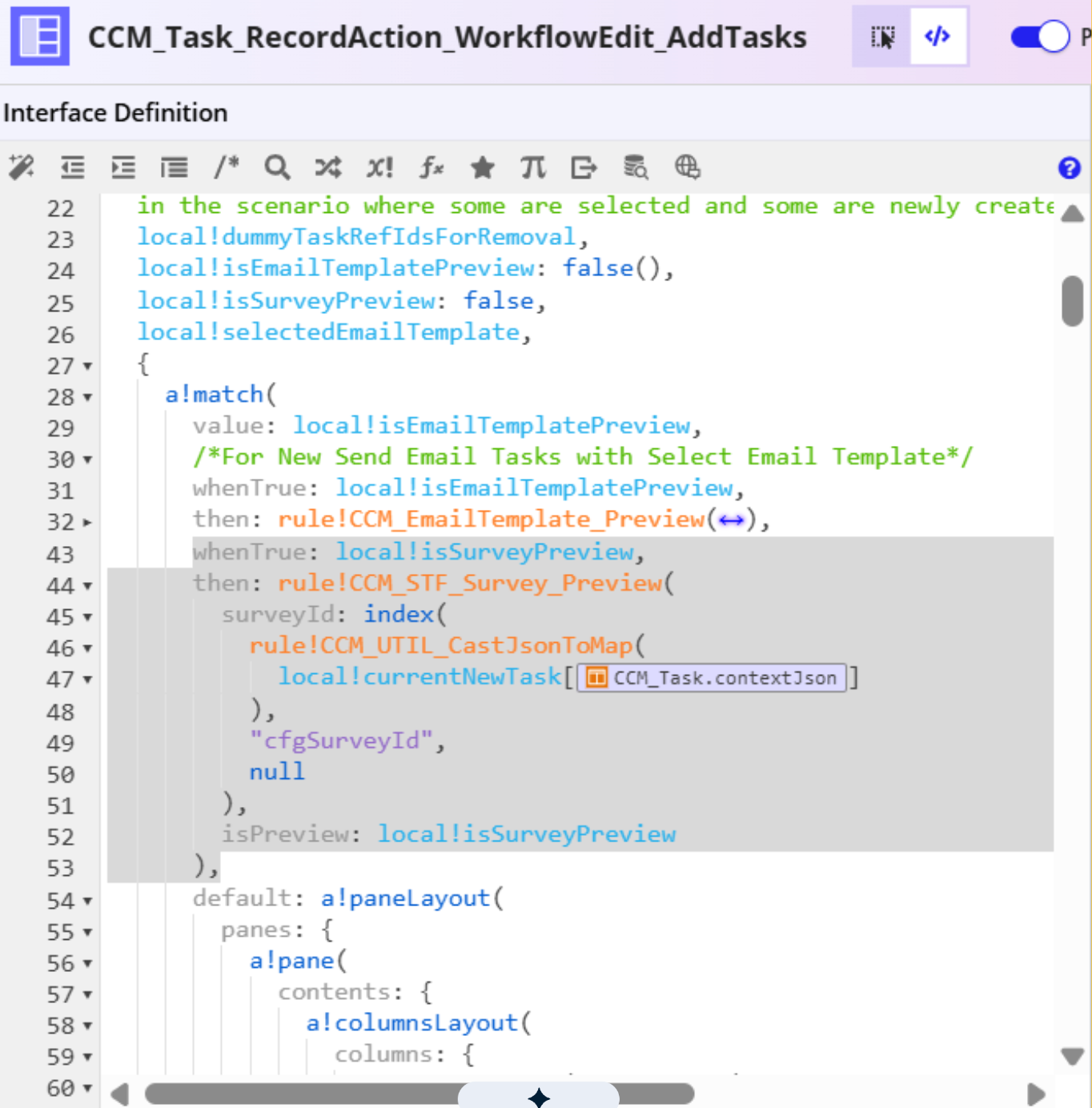The height and width of the screenshot is (1108, 1092).
Task: Click the x! local variable icon
Action: 379,167
